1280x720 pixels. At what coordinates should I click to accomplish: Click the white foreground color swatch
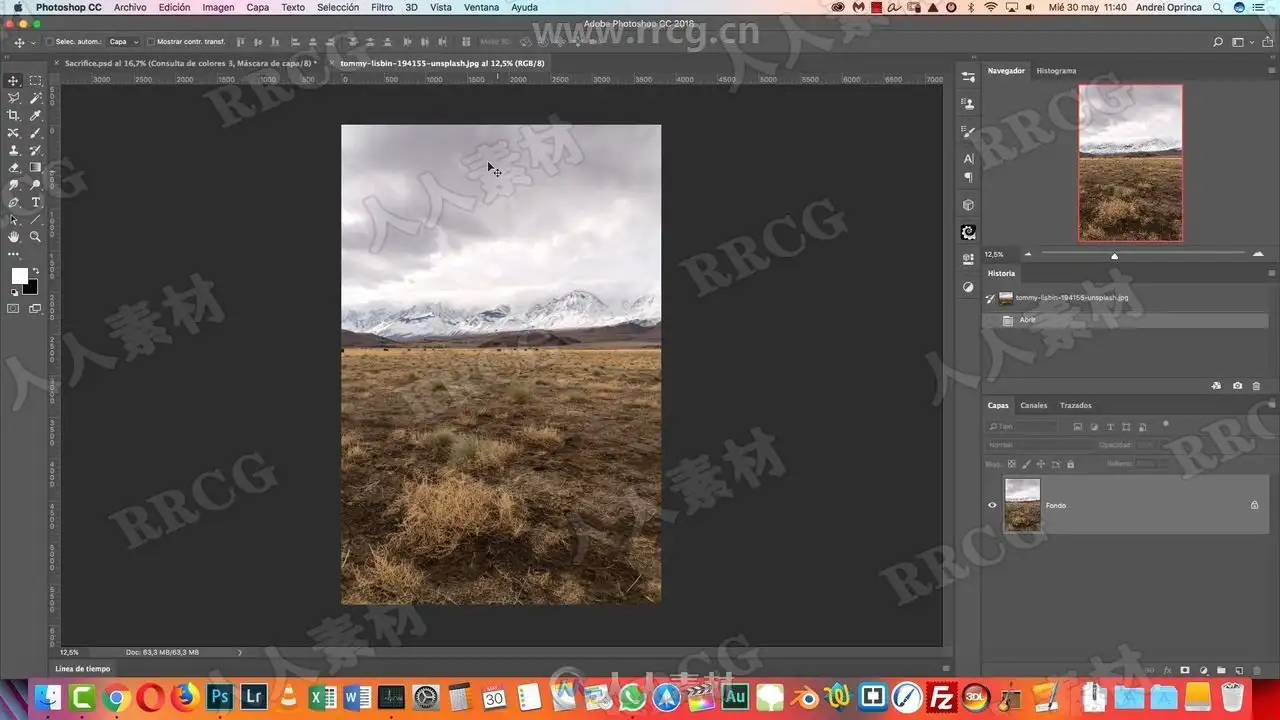click(19, 276)
